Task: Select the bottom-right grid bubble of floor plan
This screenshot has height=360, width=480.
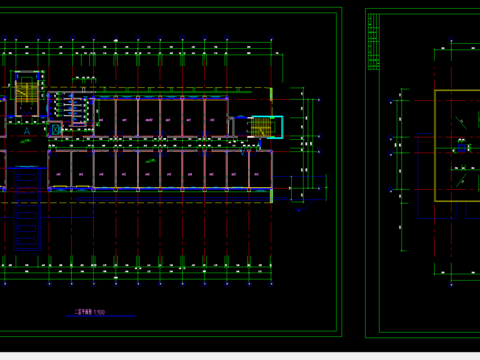Action: tap(271, 284)
